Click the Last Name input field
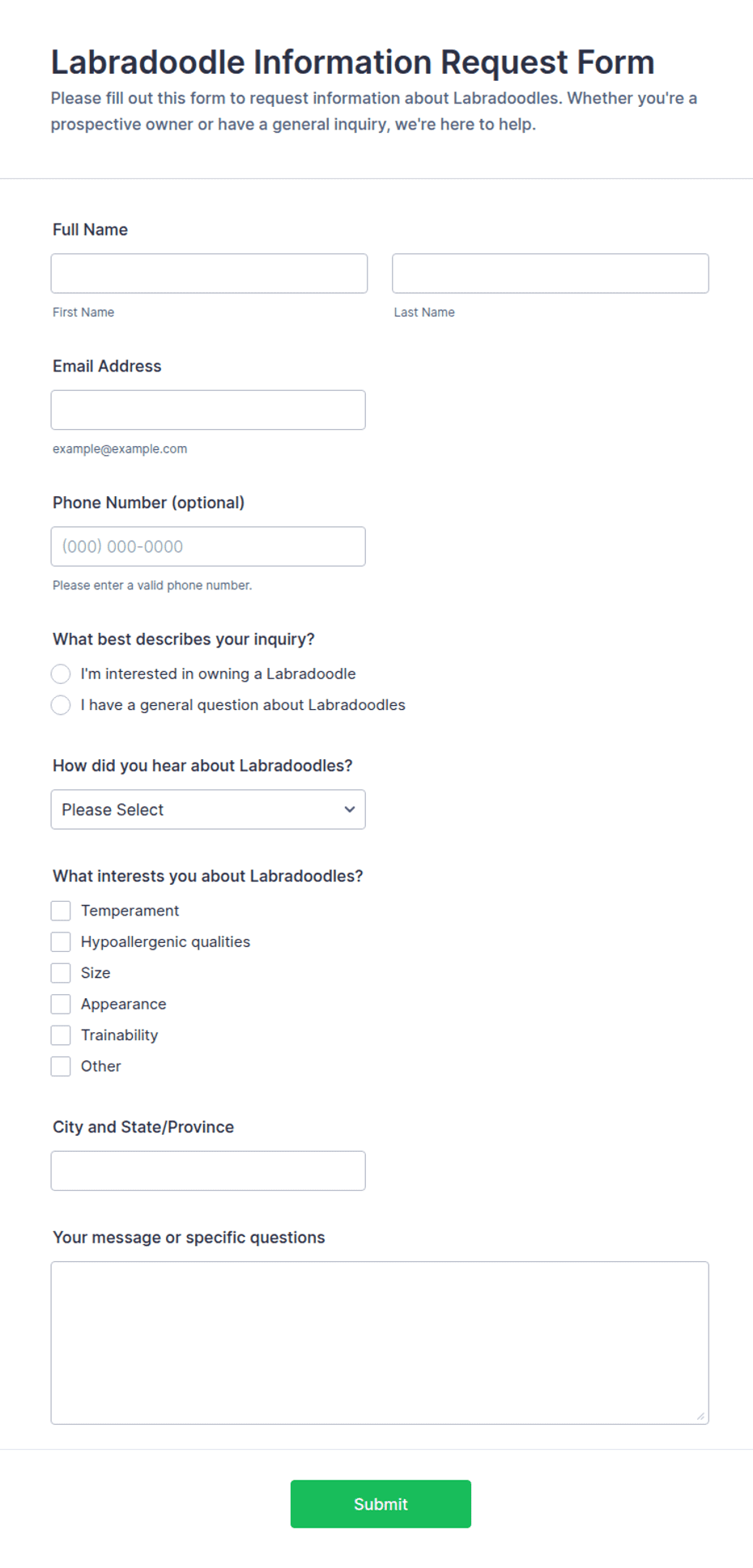 551,274
